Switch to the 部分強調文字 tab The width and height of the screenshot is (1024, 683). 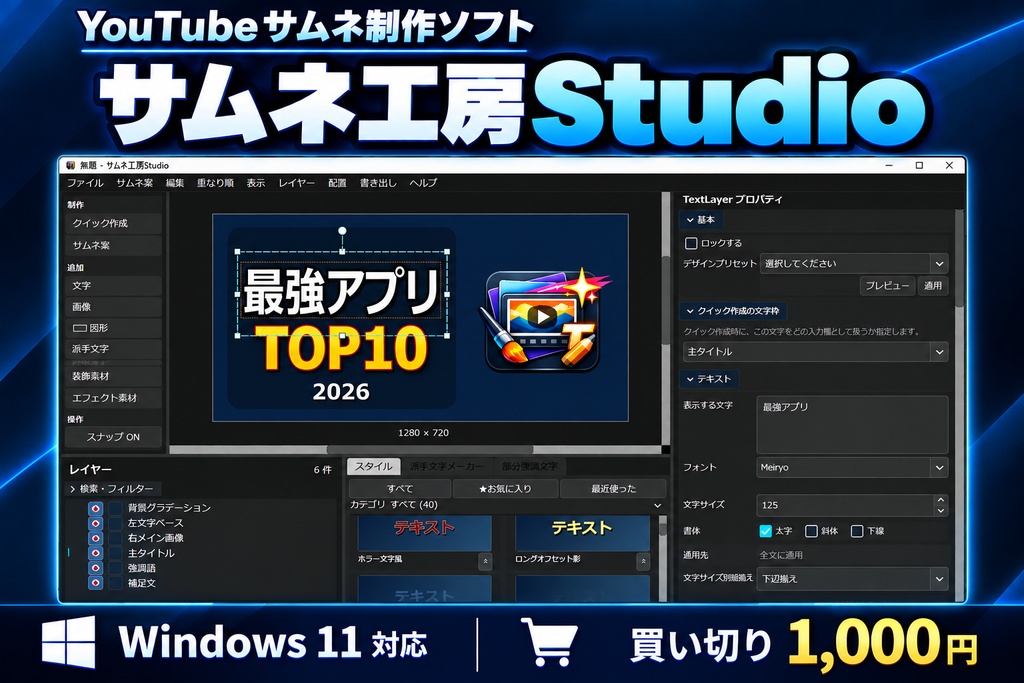530,466
